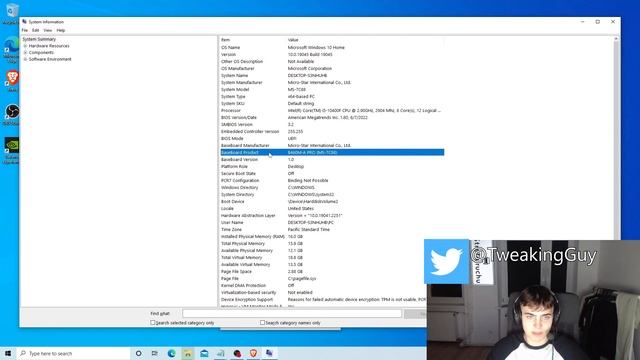Expand the Software Environment node
This screenshot has height=360, width=640.
25,59
